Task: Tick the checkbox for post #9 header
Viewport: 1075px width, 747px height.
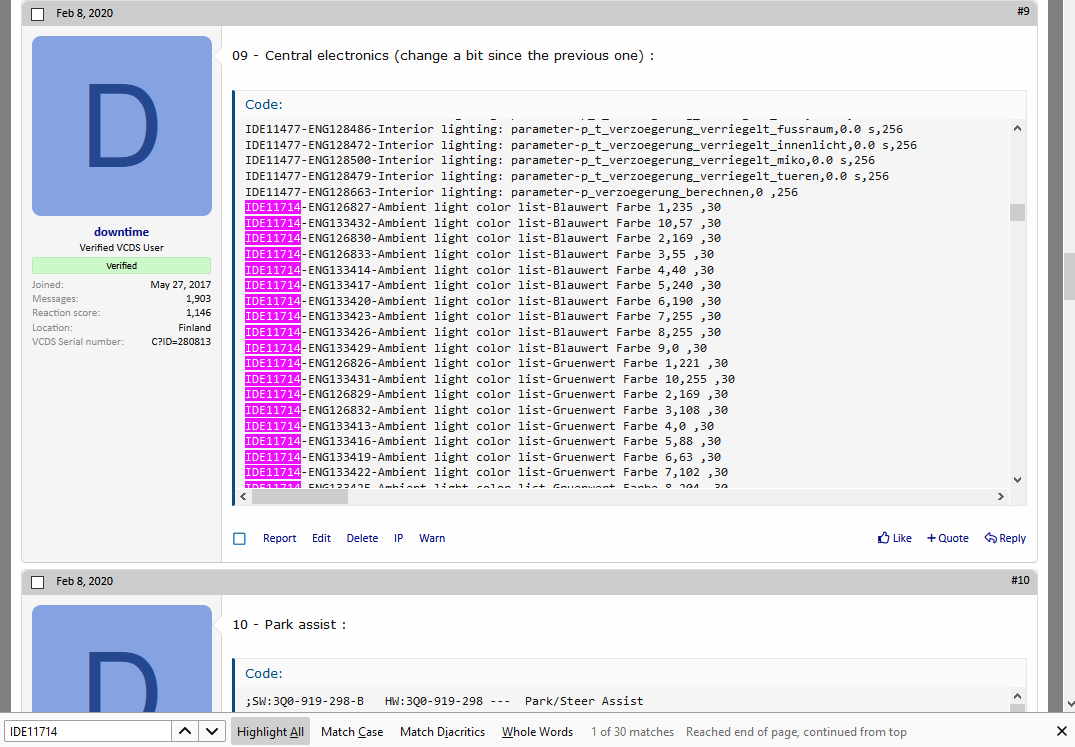Action: (x=38, y=14)
